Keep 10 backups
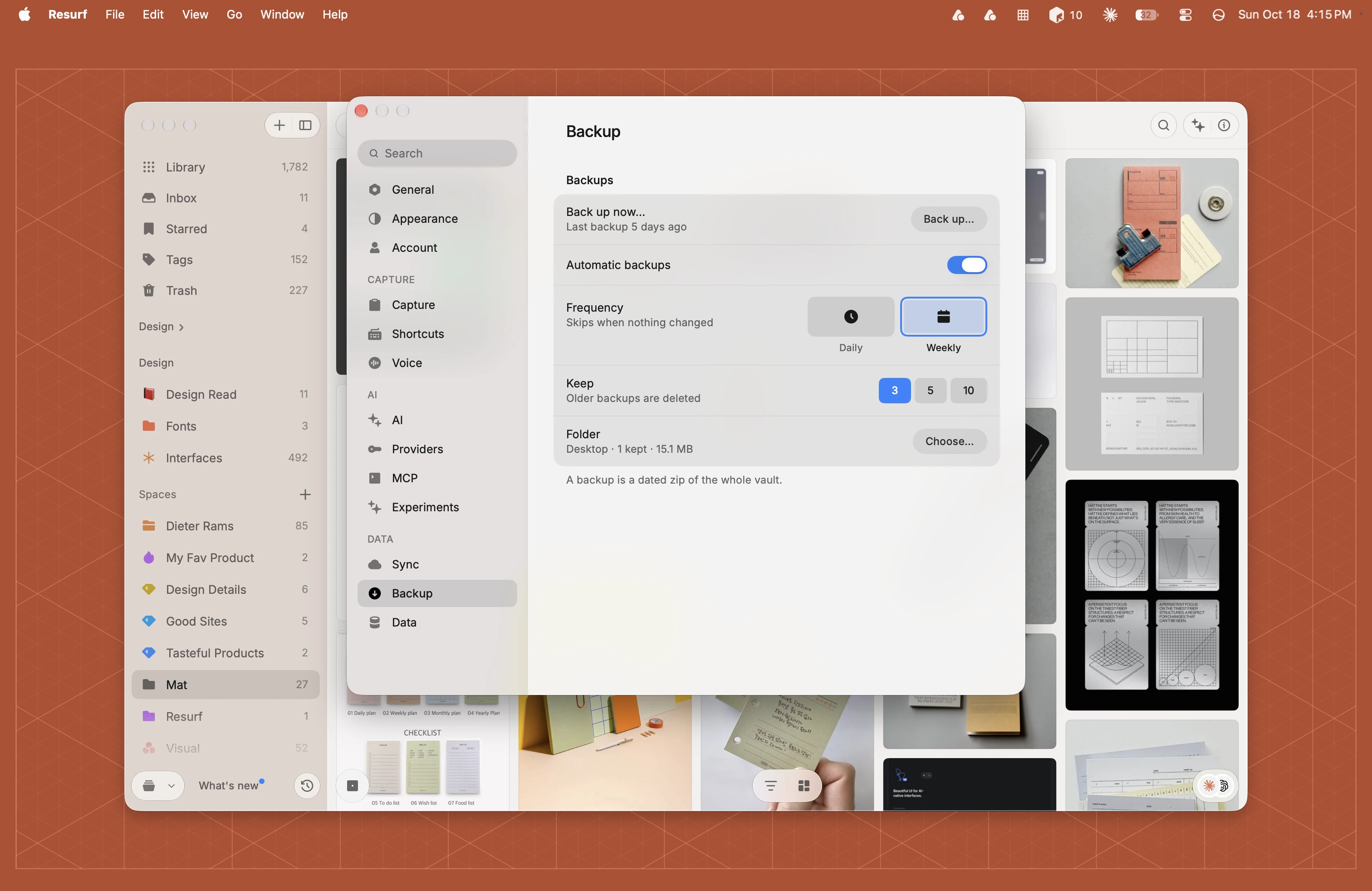Screen dimensions: 1372x891 pos(968,391)
